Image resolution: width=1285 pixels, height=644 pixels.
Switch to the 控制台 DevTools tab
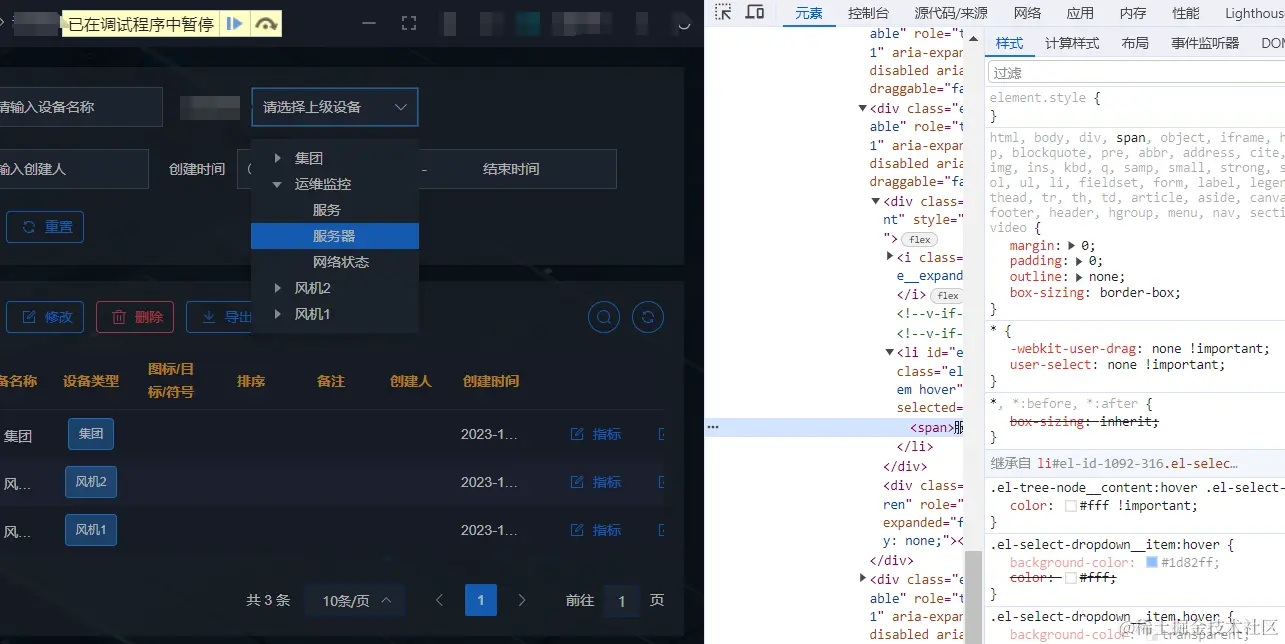[868, 13]
